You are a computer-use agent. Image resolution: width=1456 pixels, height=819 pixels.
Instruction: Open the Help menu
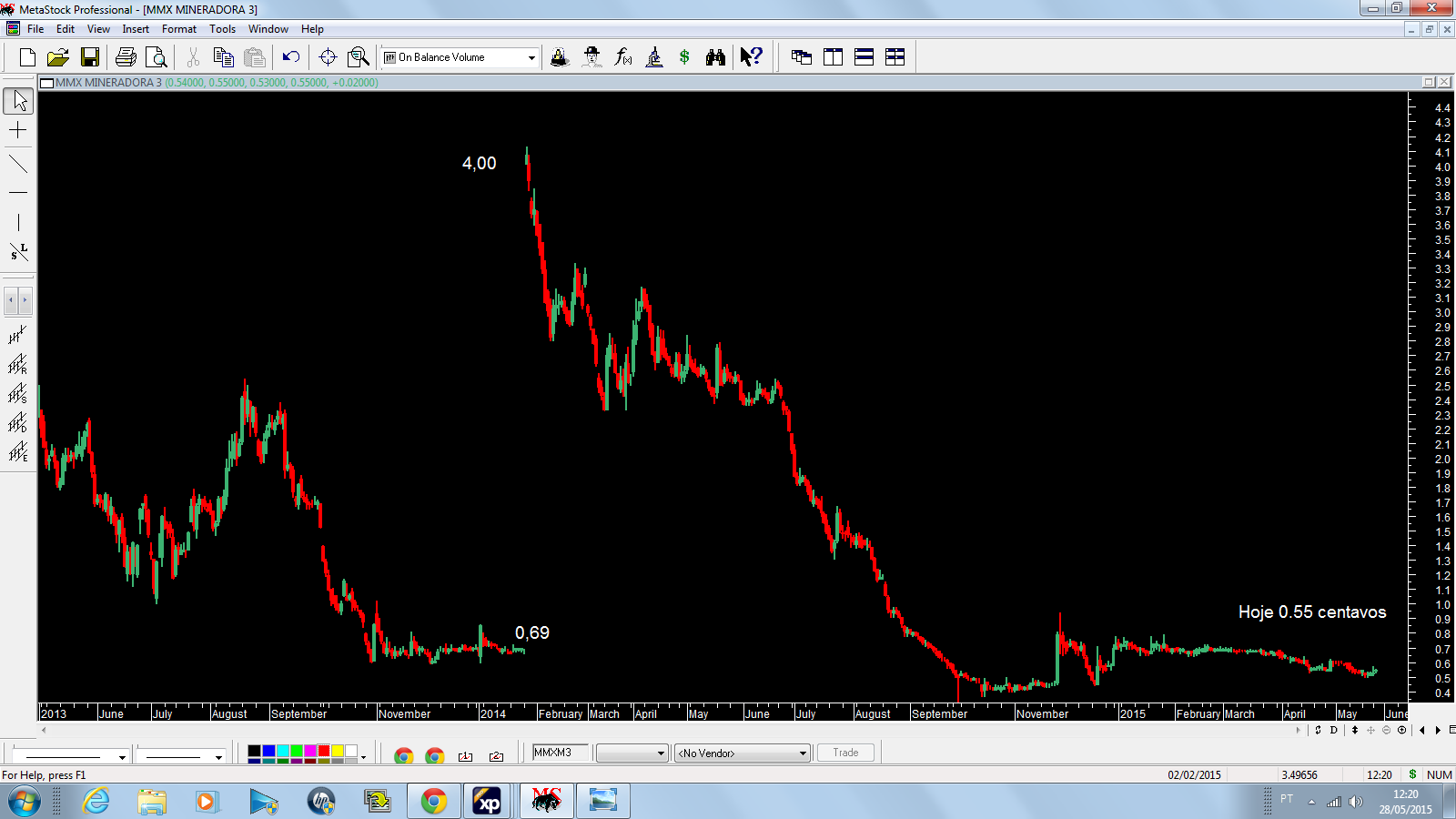tap(312, 29)
